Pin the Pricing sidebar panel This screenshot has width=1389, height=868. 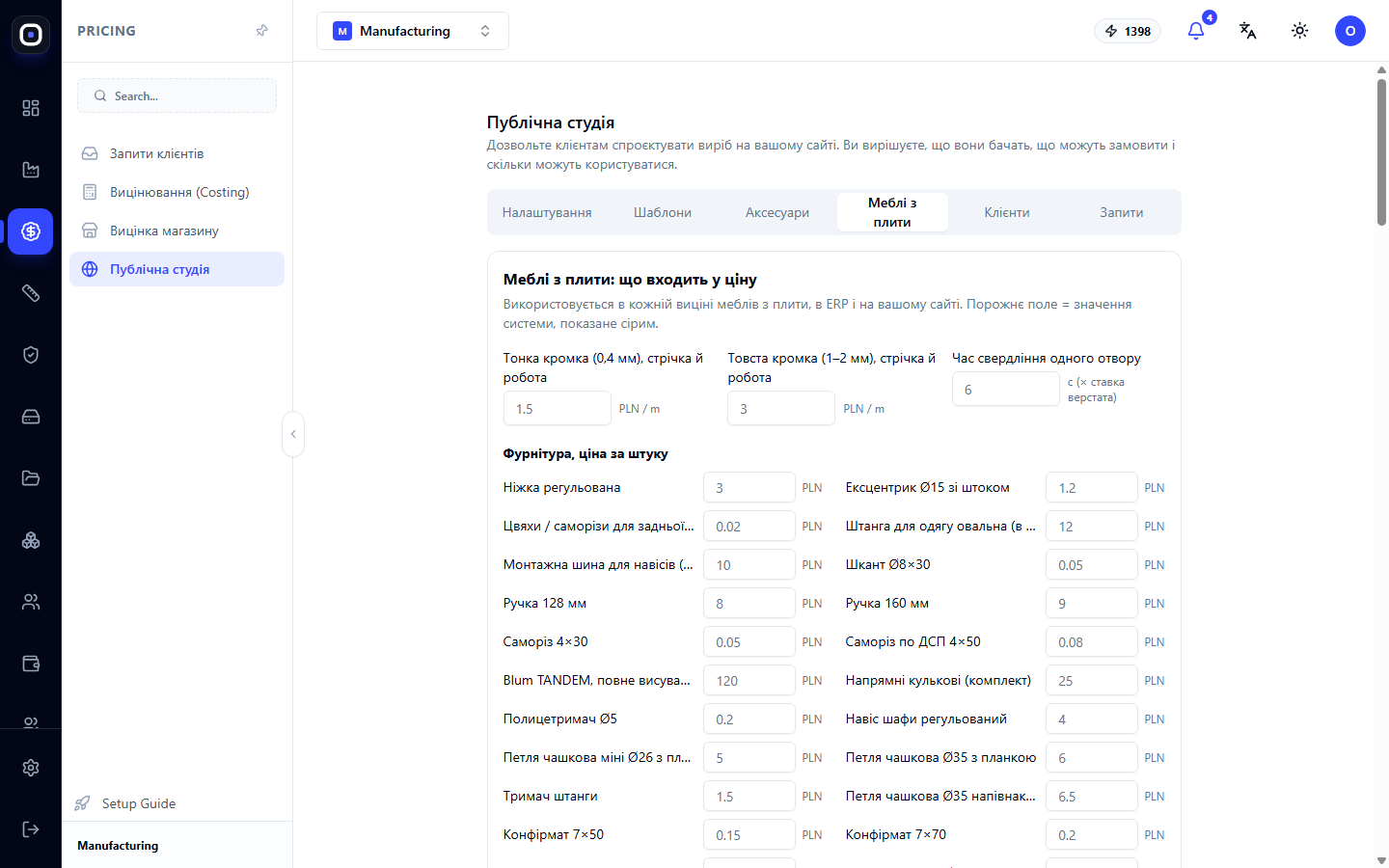point(261,31)
